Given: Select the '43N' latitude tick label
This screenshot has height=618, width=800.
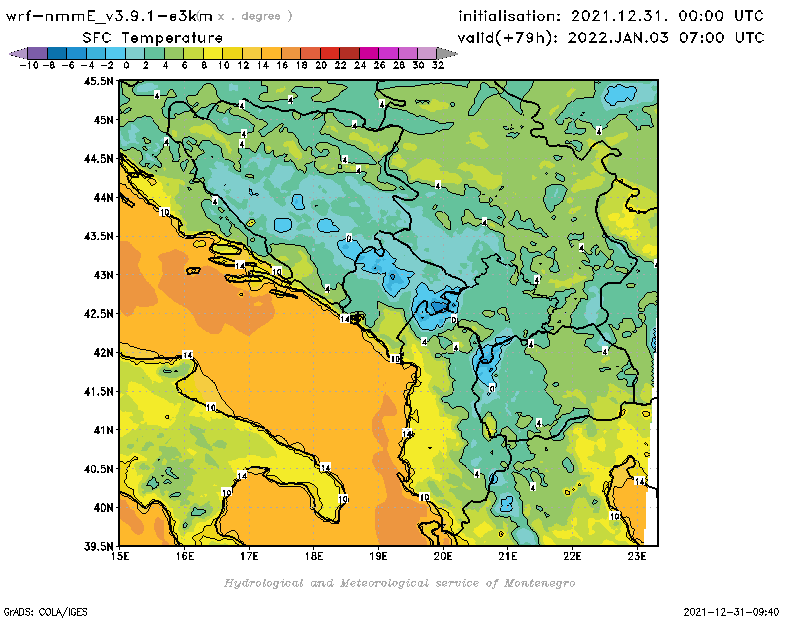Looking at the screenshot, I should [103, 275].
